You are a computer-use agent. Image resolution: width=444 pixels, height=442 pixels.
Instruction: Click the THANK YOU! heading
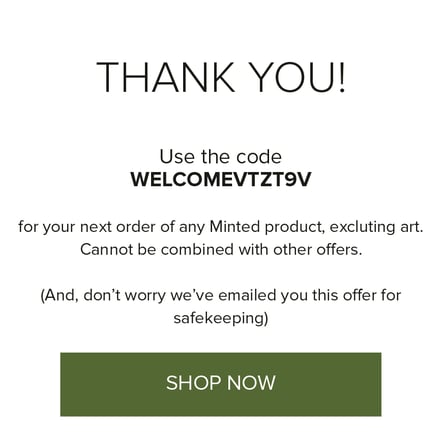click(221, 77)
